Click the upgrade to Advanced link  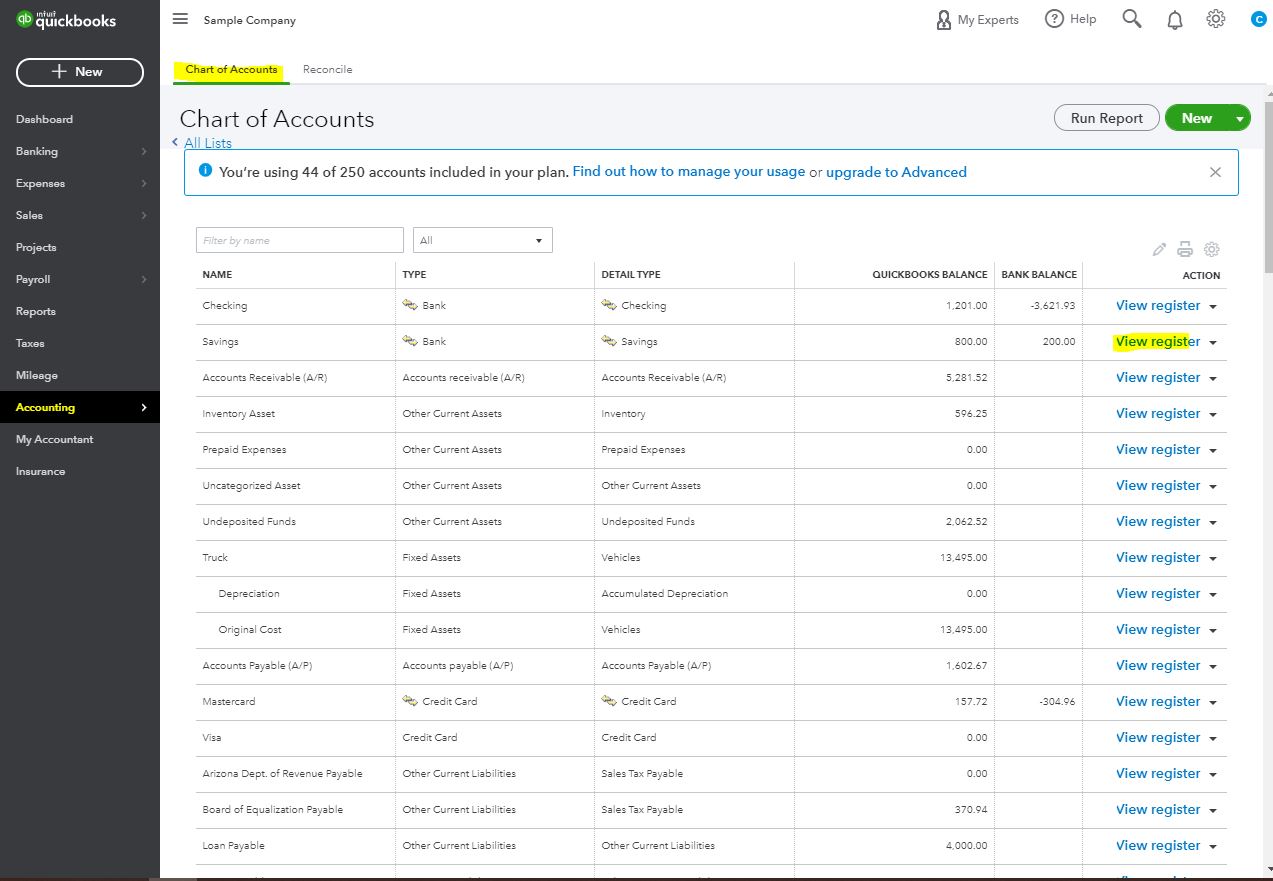896,172
